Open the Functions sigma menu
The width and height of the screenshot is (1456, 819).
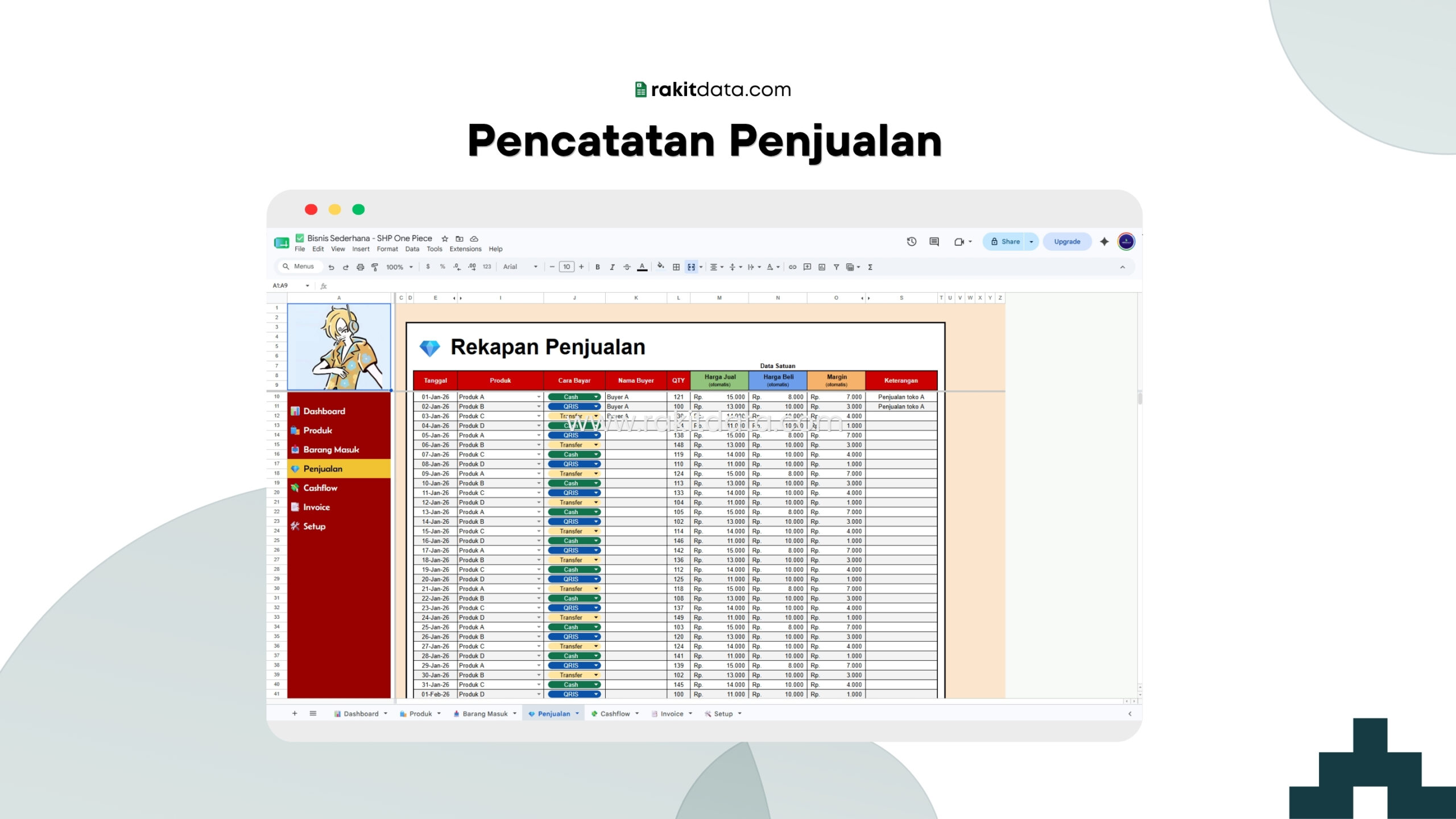tap(870, 267)
